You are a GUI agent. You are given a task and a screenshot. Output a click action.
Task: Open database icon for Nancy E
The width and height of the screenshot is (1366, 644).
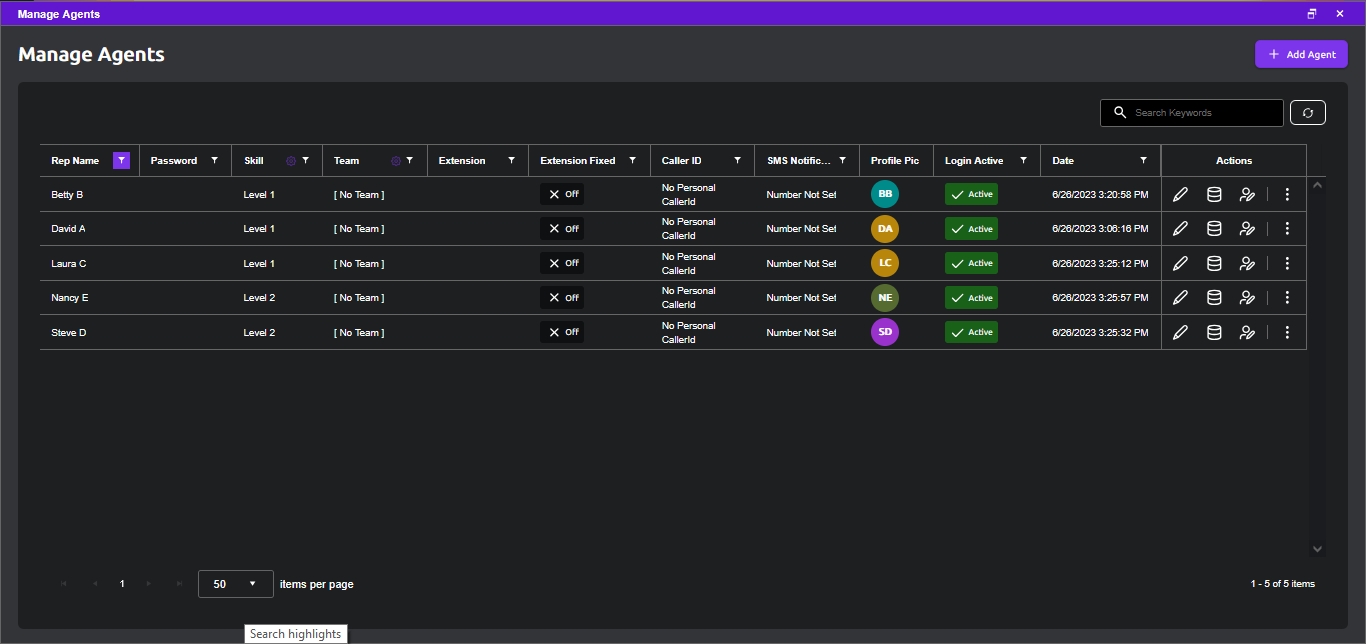pyautogui.click(x=1214, y=298)
